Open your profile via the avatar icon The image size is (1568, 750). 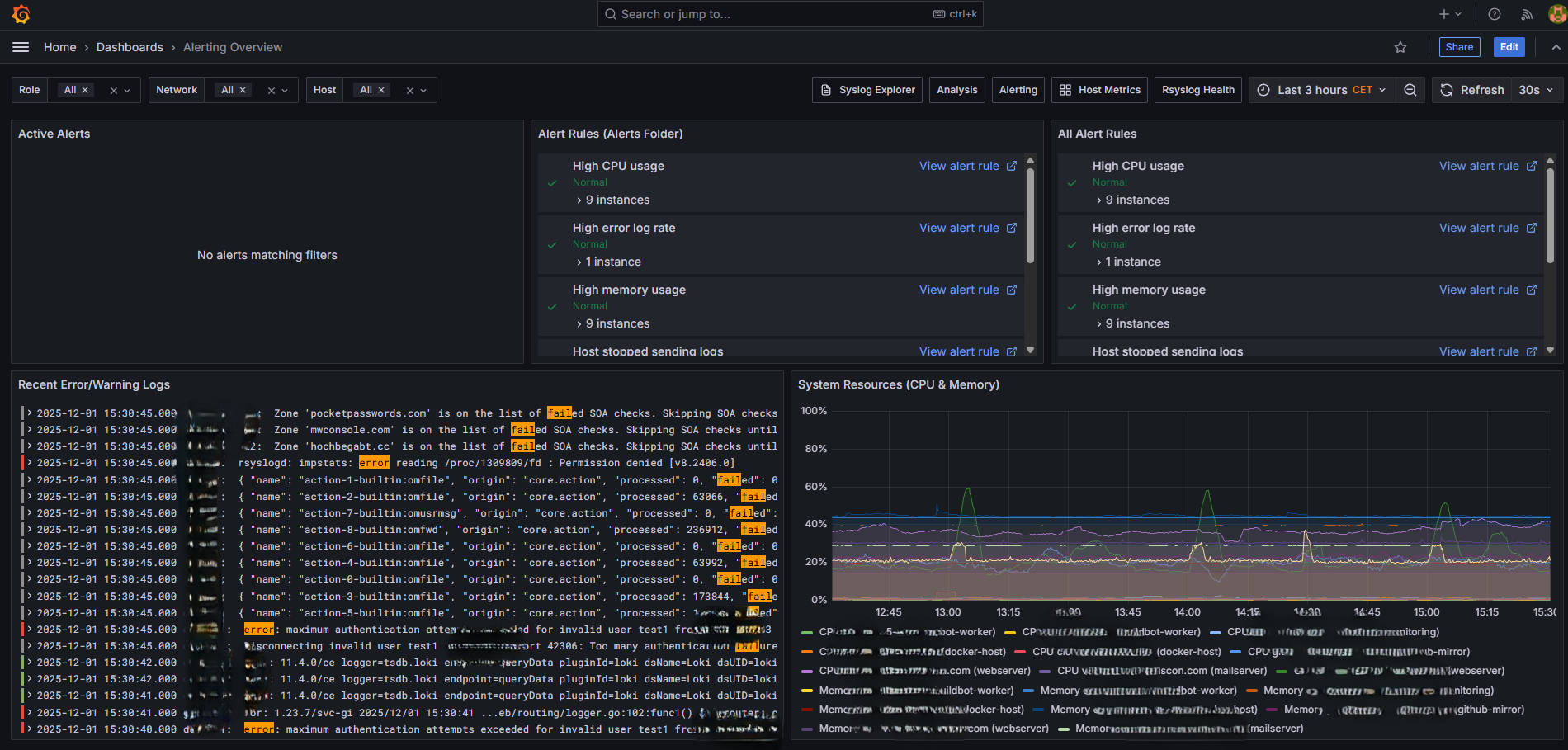click(x=1553, y=14)
